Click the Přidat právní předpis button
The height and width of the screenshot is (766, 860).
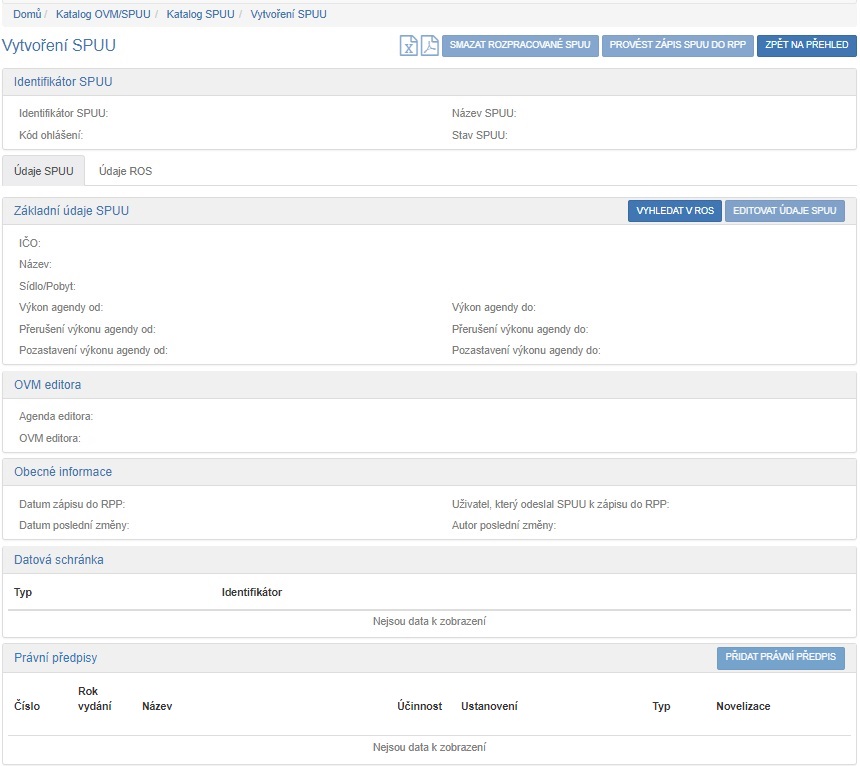point(780,658)
